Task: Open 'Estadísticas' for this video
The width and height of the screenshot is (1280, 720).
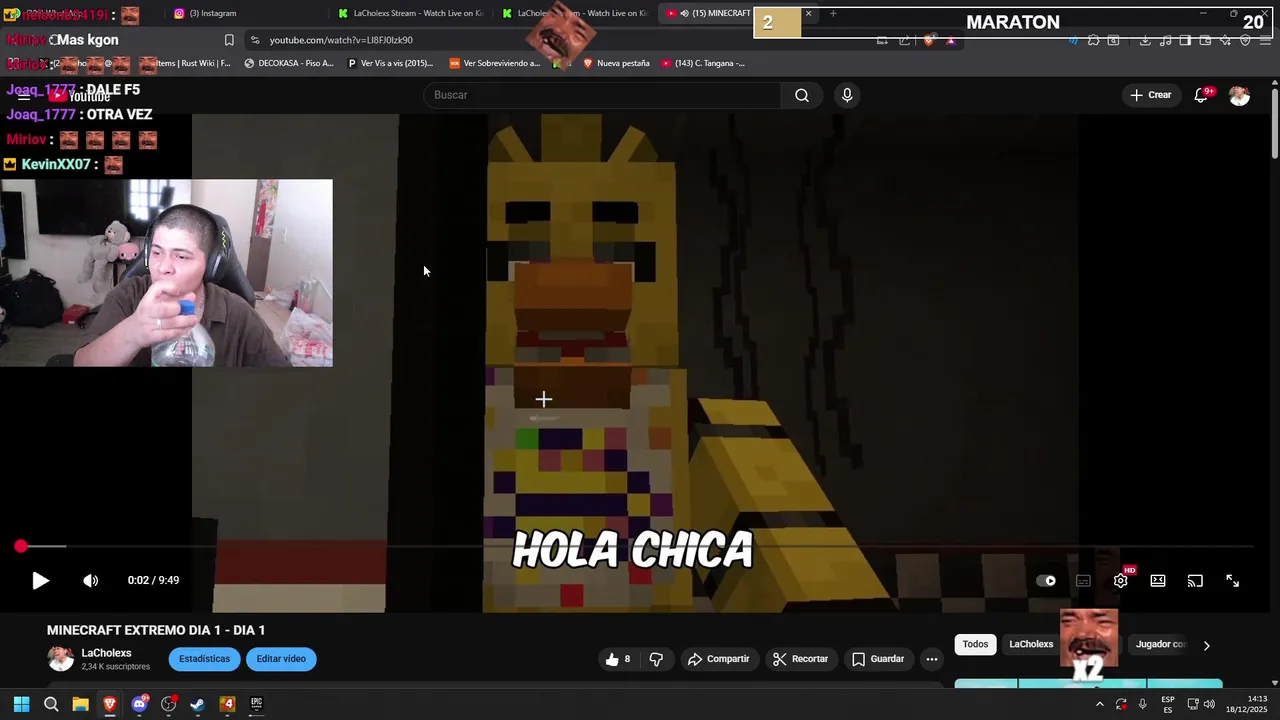Action: tap(204, 659)
